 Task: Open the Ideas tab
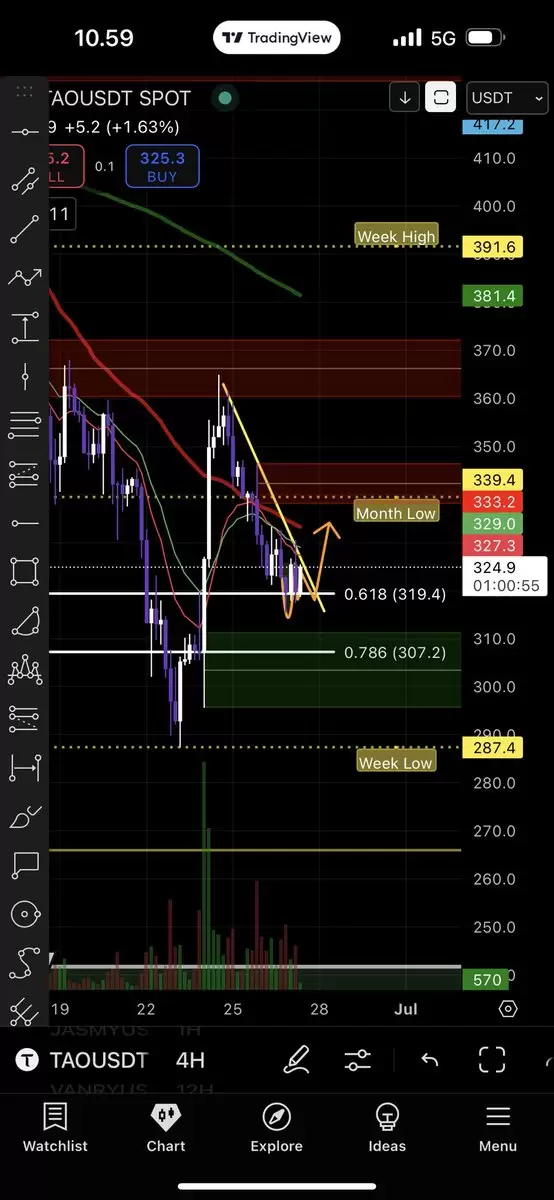click(387, 1127)
